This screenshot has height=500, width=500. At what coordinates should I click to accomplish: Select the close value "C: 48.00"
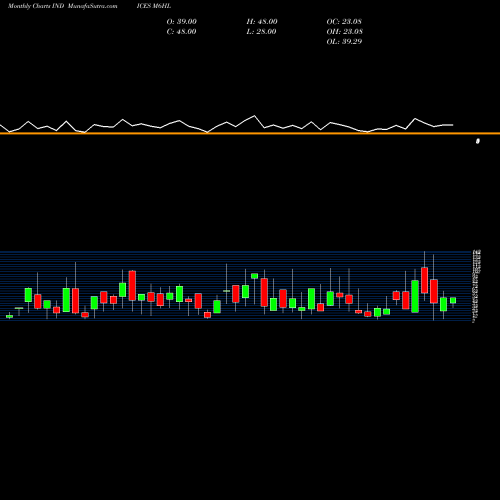[x=181, y=32]
